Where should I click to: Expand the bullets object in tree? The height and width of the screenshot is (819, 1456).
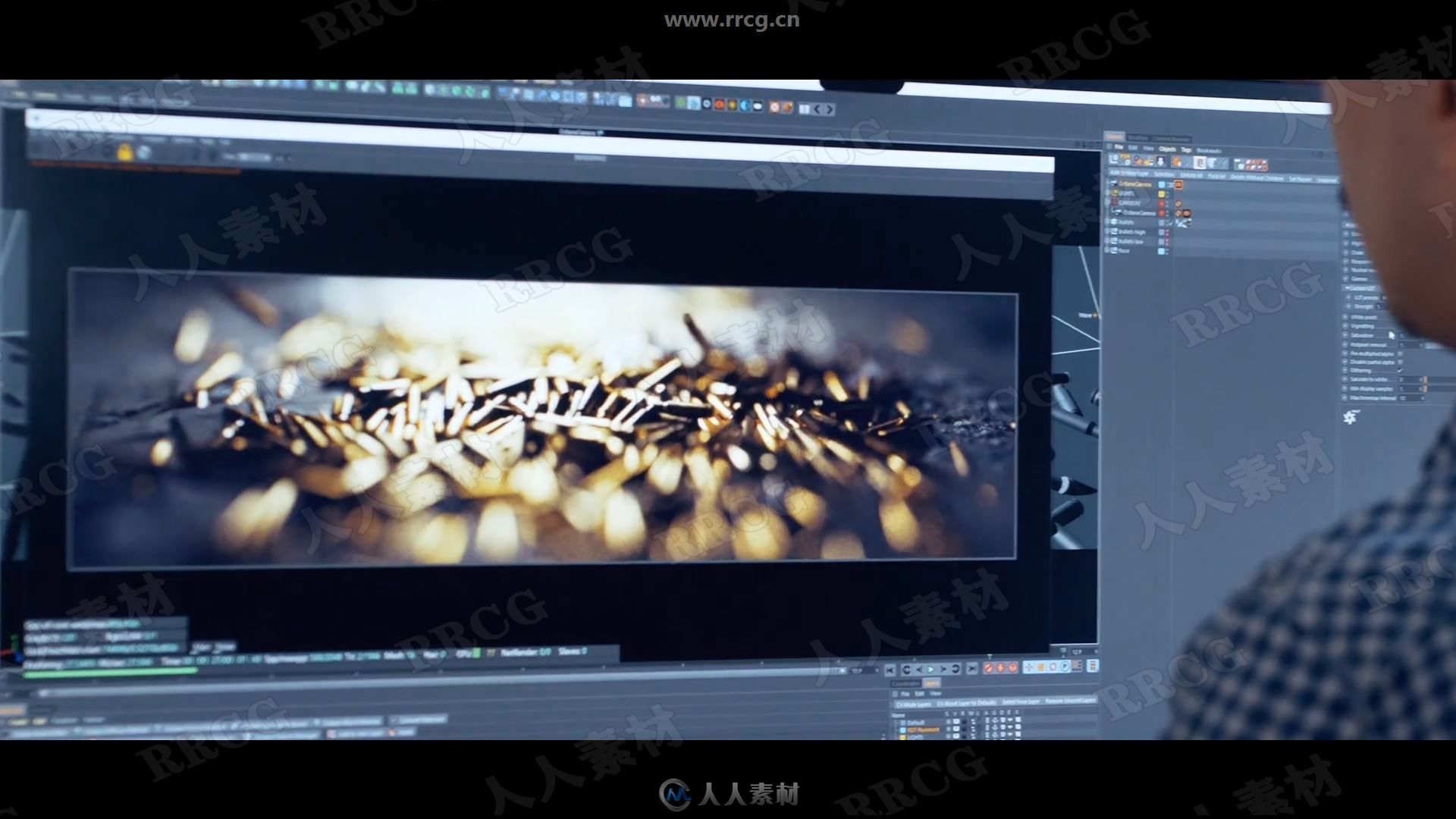coord(1107,221)
